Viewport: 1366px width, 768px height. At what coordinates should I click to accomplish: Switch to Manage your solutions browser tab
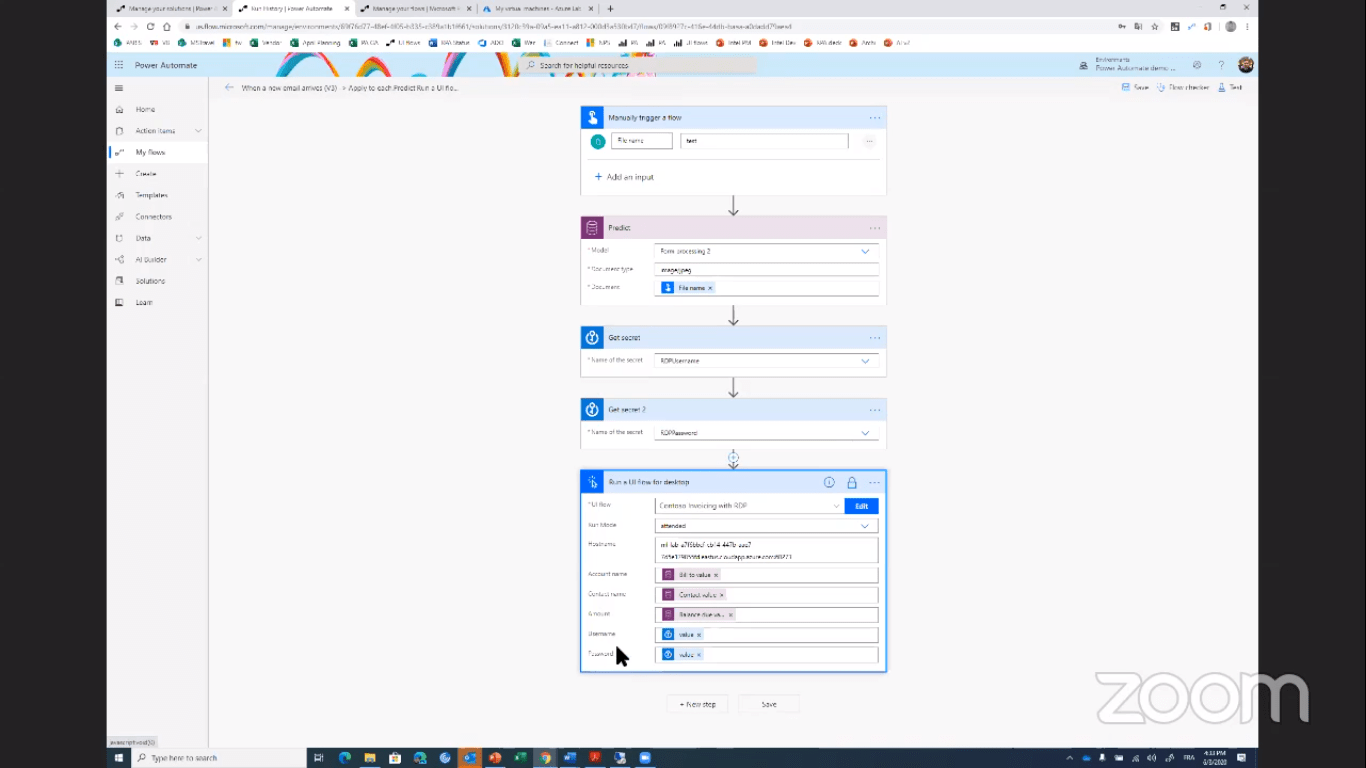pos(171,8)
